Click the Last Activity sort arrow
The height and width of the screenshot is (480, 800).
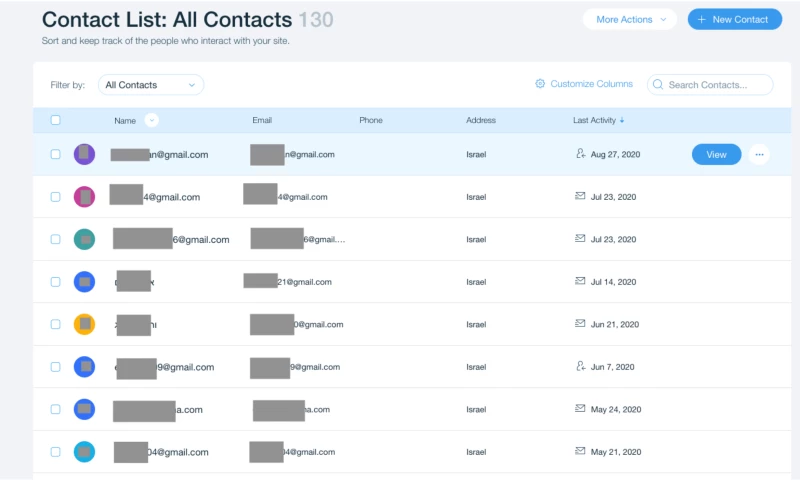(x=622, y=121)
